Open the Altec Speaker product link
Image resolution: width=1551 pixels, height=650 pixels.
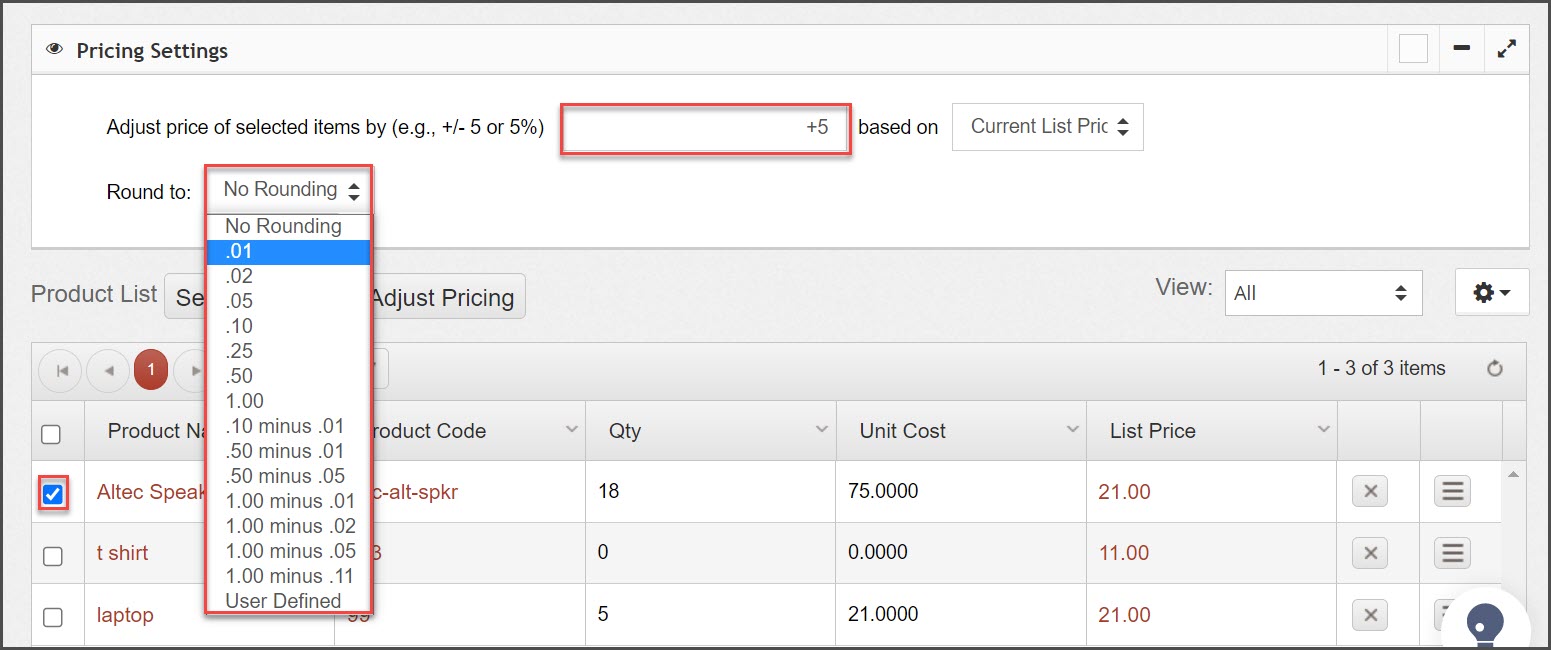pyautogui.click(x=151, y=491)
